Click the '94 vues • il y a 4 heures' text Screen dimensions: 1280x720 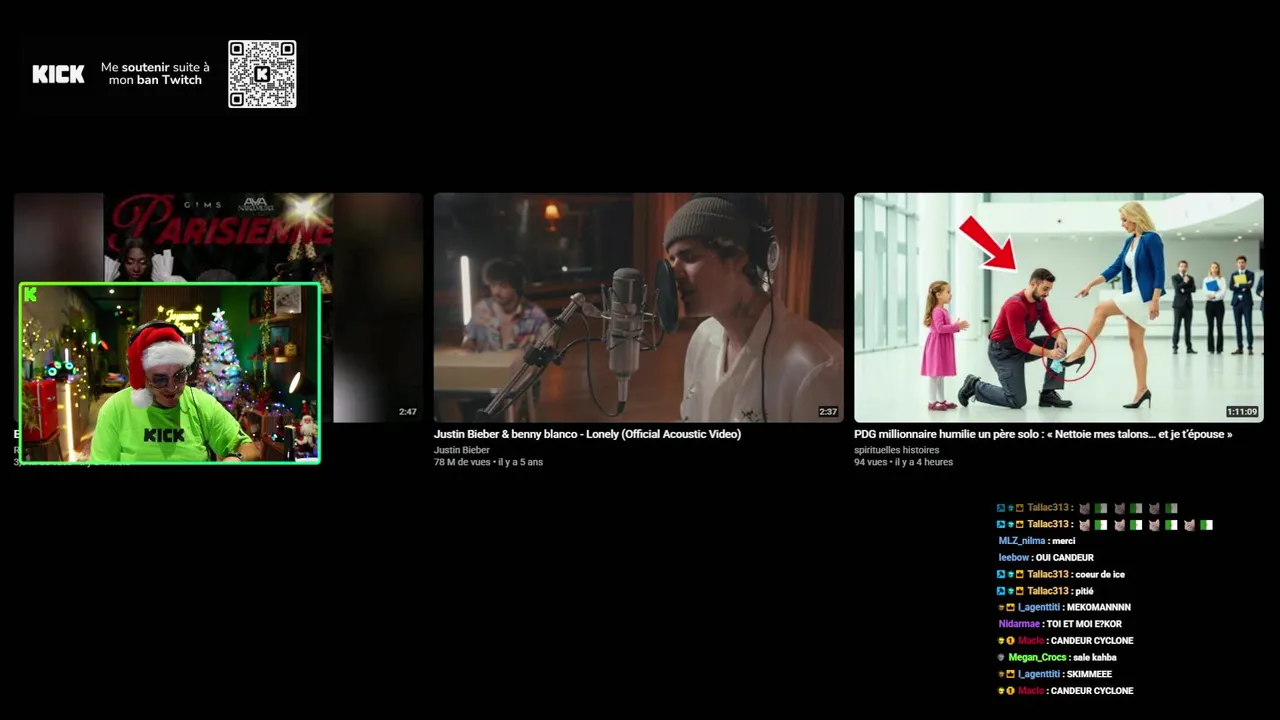click(x=904, y=462)
